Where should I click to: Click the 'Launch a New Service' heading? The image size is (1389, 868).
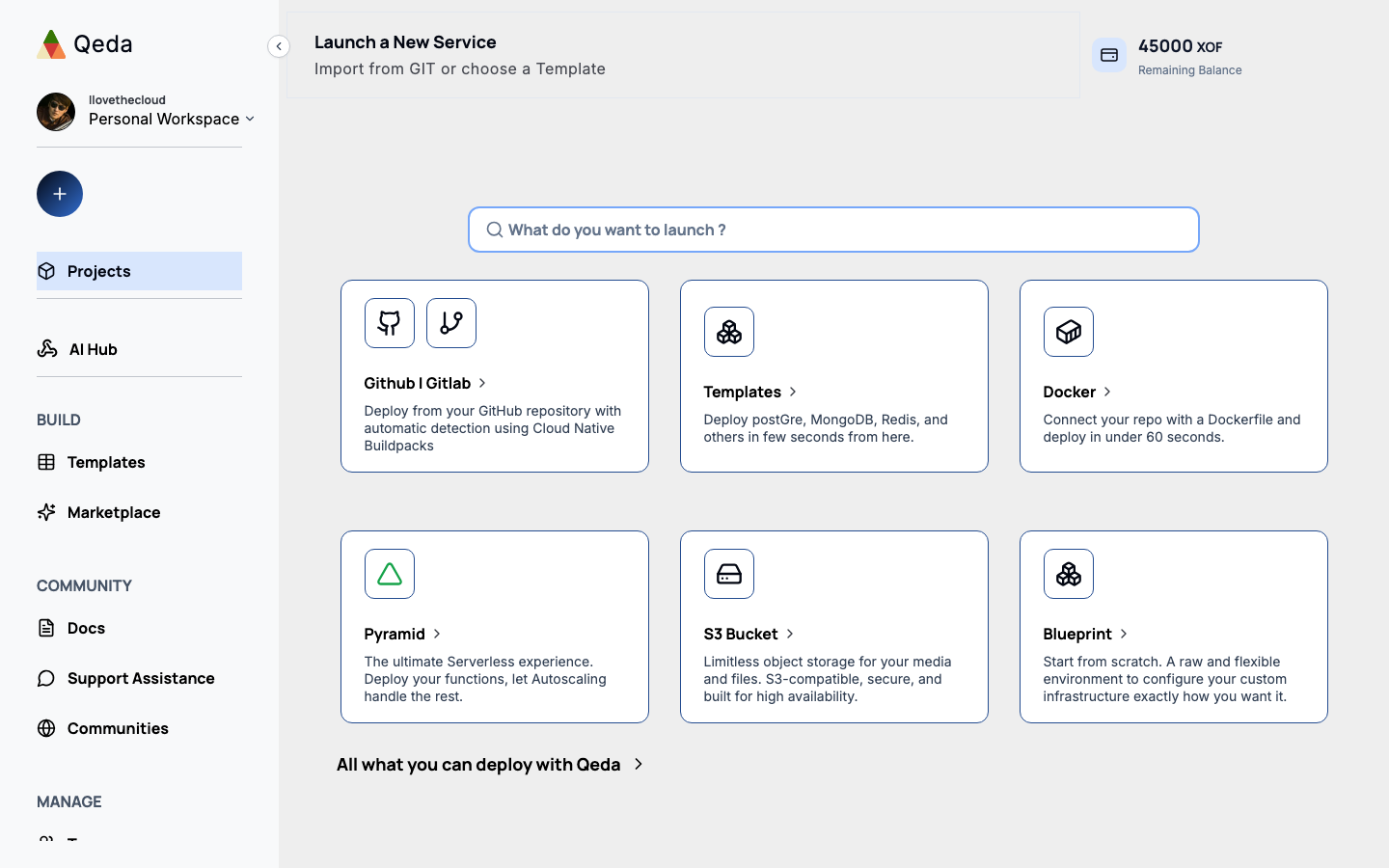pos(405,41)
